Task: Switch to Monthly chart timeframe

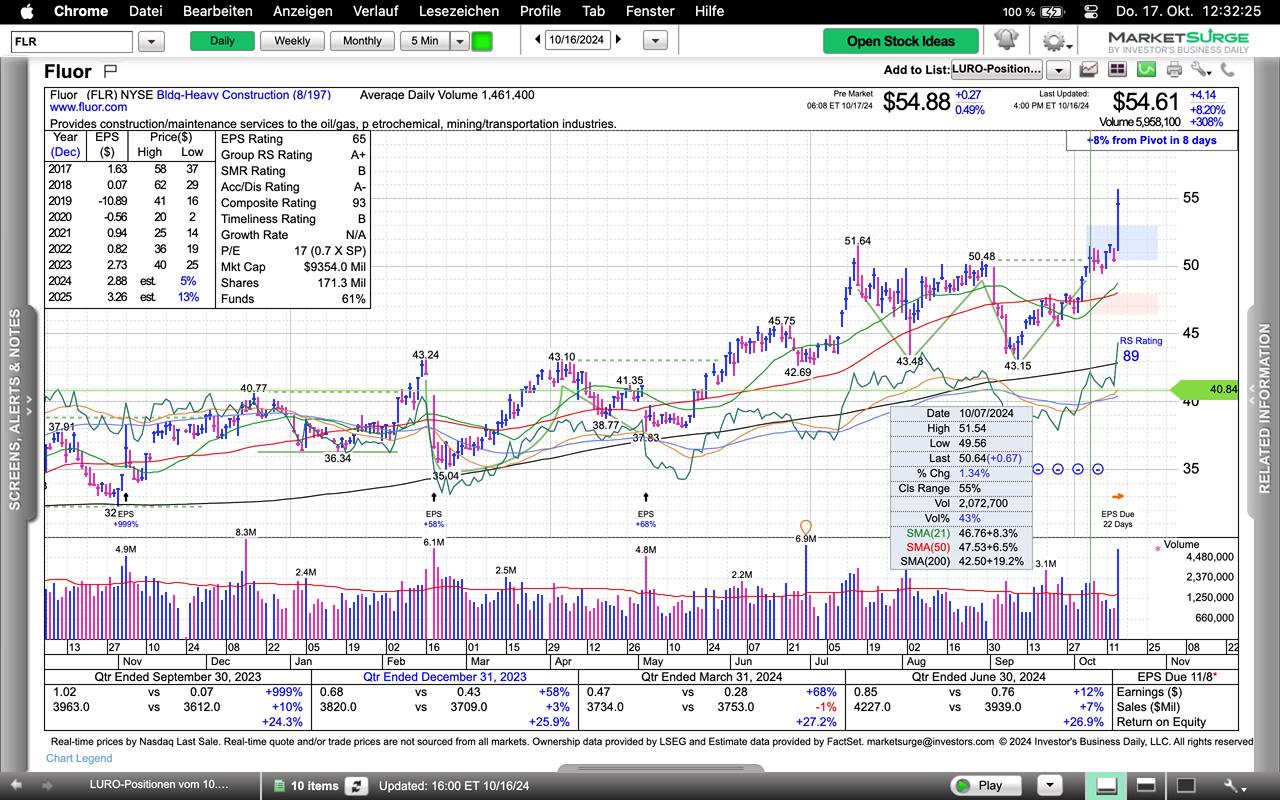Action: pyautogui.click(x=362, y=41)
